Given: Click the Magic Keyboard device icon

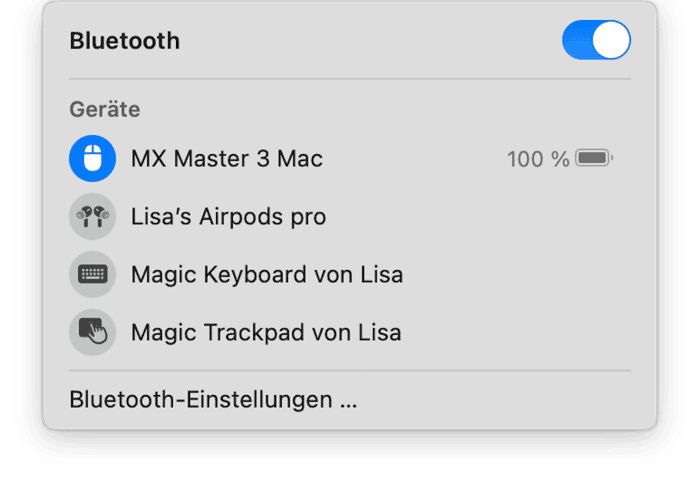Looking at the screenshot, I should tap(92, 274).
